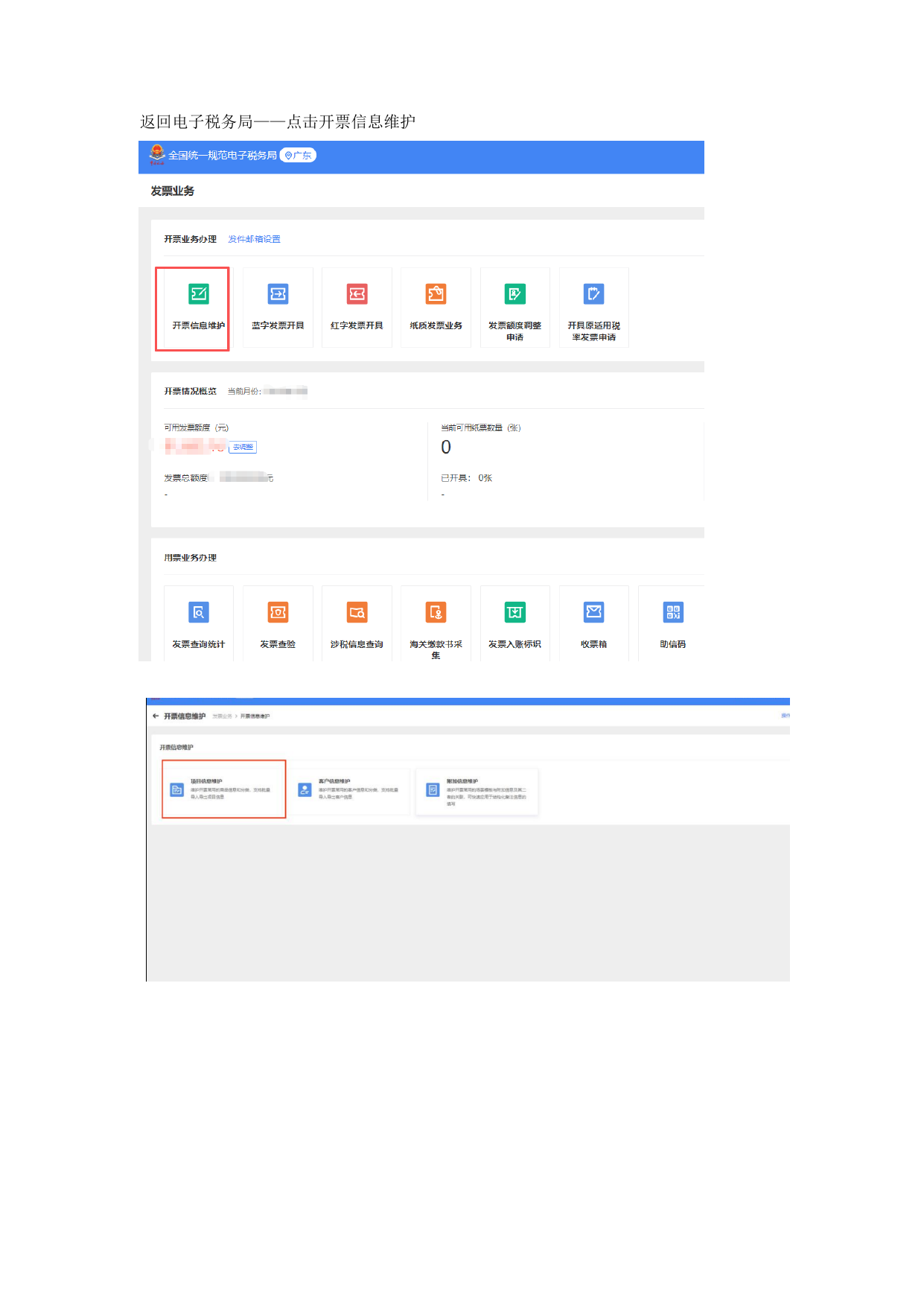The image size is (924, 1307).
Task: Open 红字发票开具 icon
Action: [357, 294]
